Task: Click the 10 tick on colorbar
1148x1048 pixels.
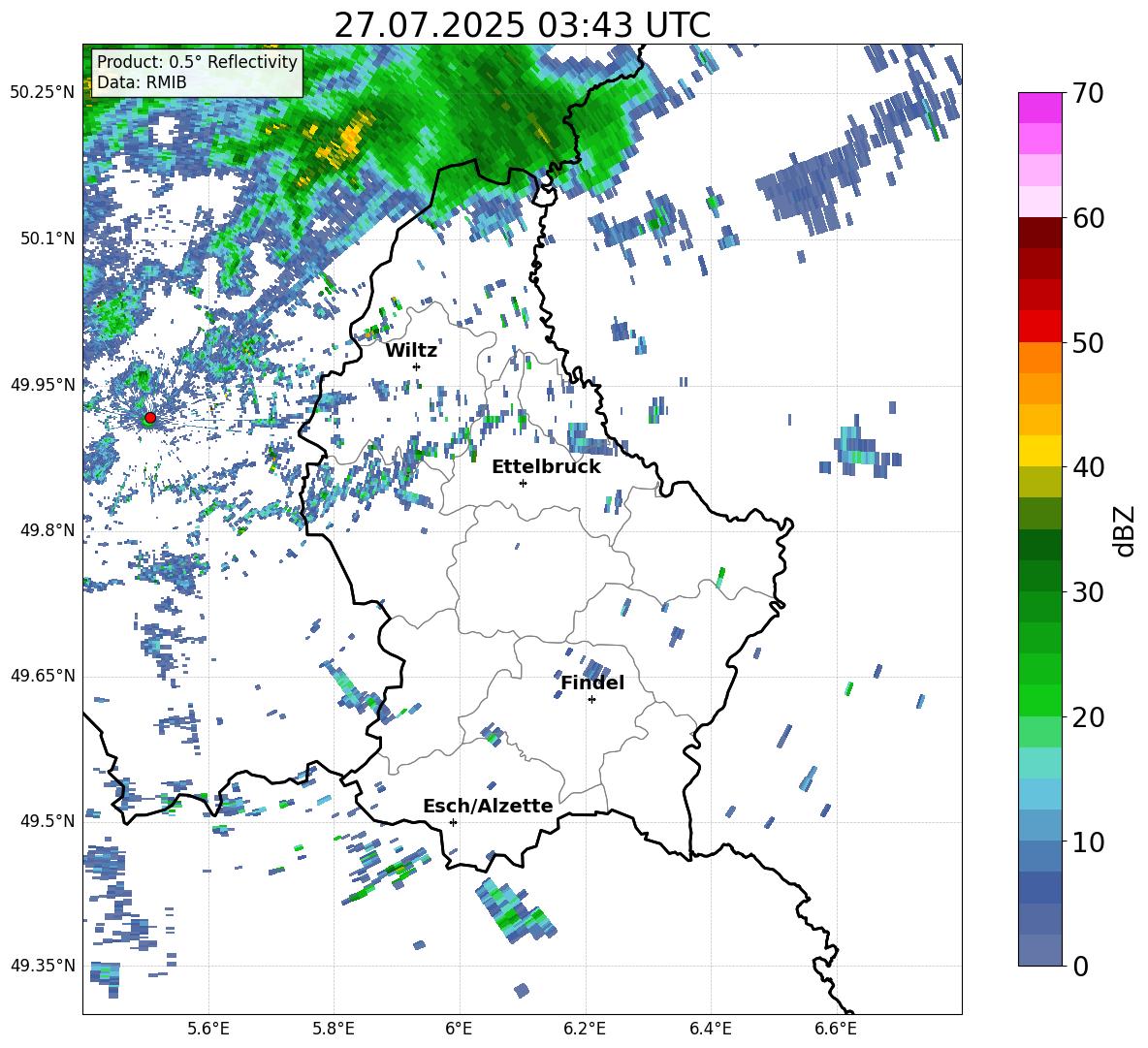Action: (x=1088, y=842)
